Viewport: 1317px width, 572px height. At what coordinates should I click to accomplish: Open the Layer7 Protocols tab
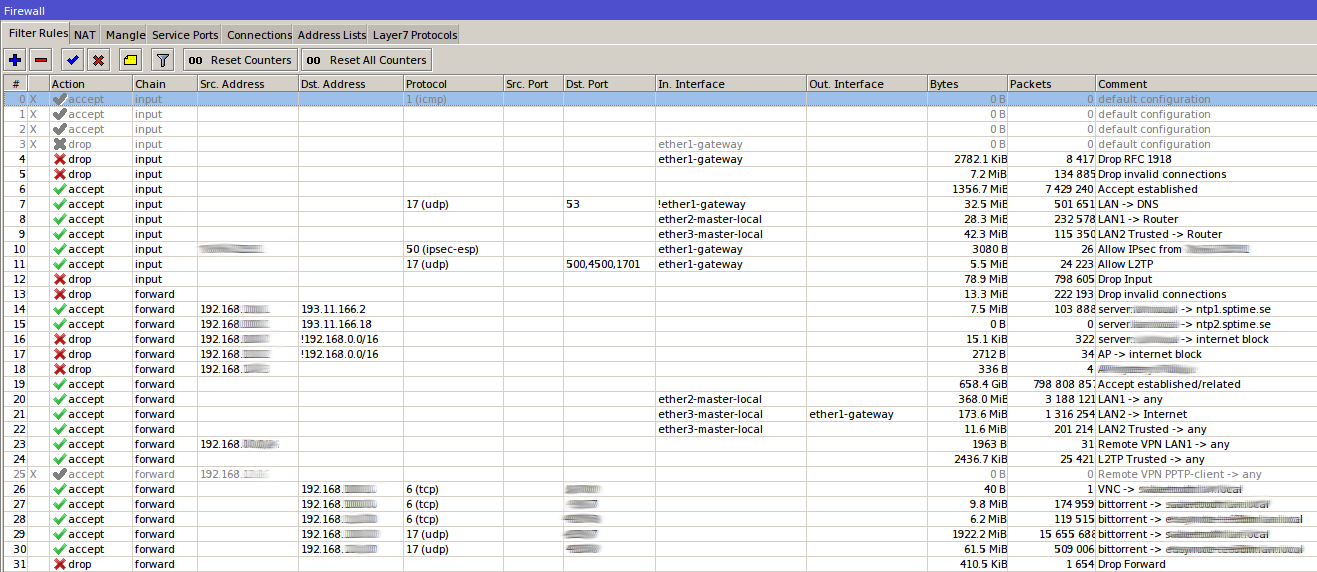pyautogui.click(x=414, y=35)
